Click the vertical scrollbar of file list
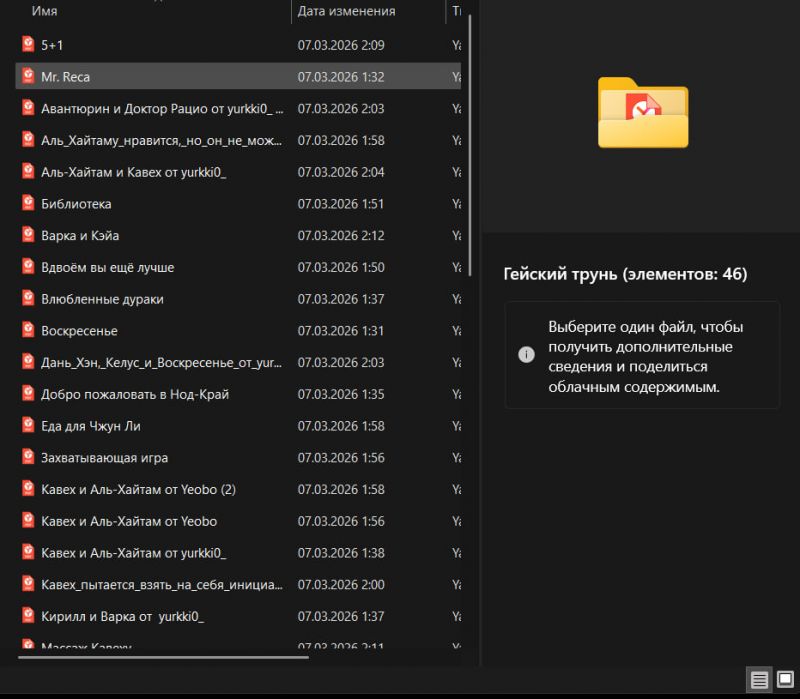Screen dimensions: 800x699 (470, 140)
